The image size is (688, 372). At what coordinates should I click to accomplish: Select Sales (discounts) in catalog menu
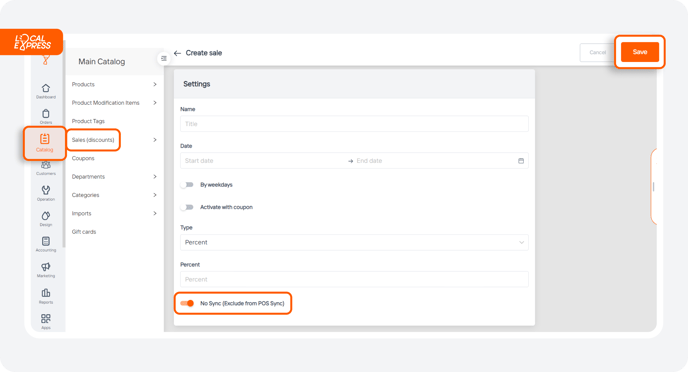[x=93, y=140]
